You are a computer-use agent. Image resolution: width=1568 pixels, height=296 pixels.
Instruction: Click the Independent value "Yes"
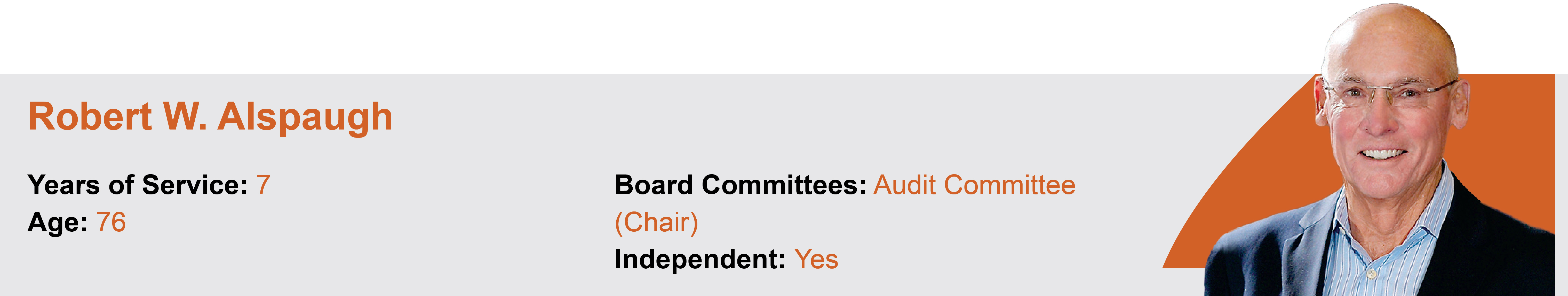click(x=816, y=260)
